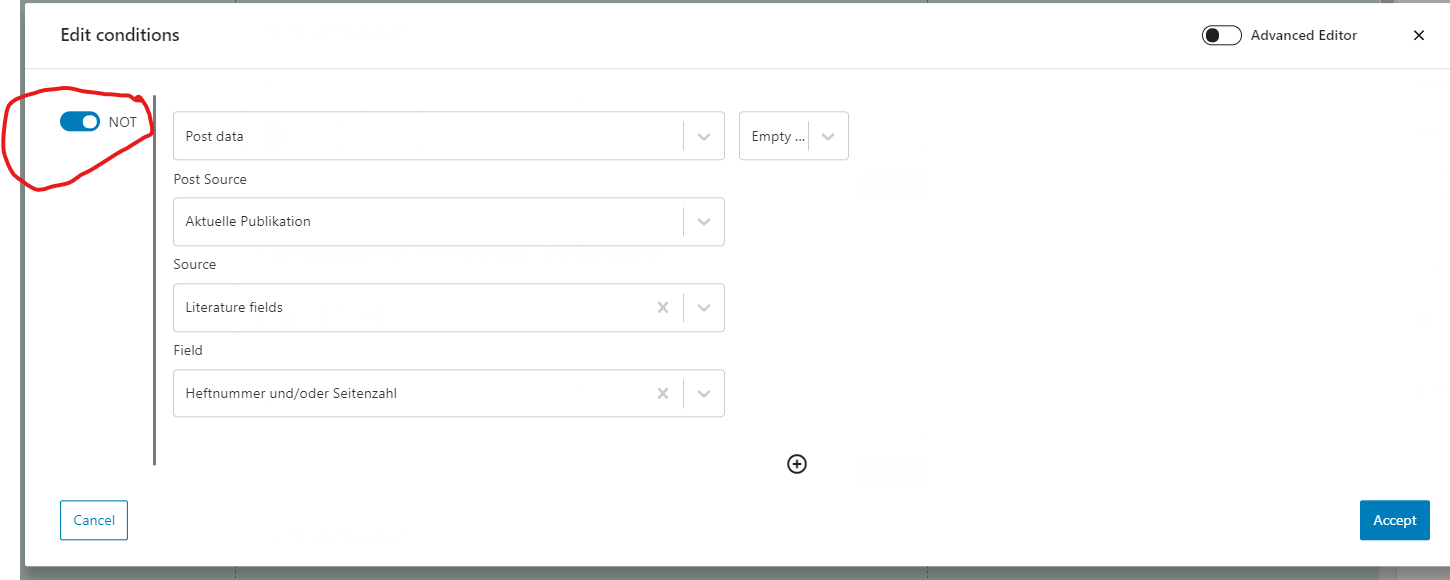Viewport: 1450px width, 580px height.
Task: Click the Accept button
Action: tap(1395, 520)
